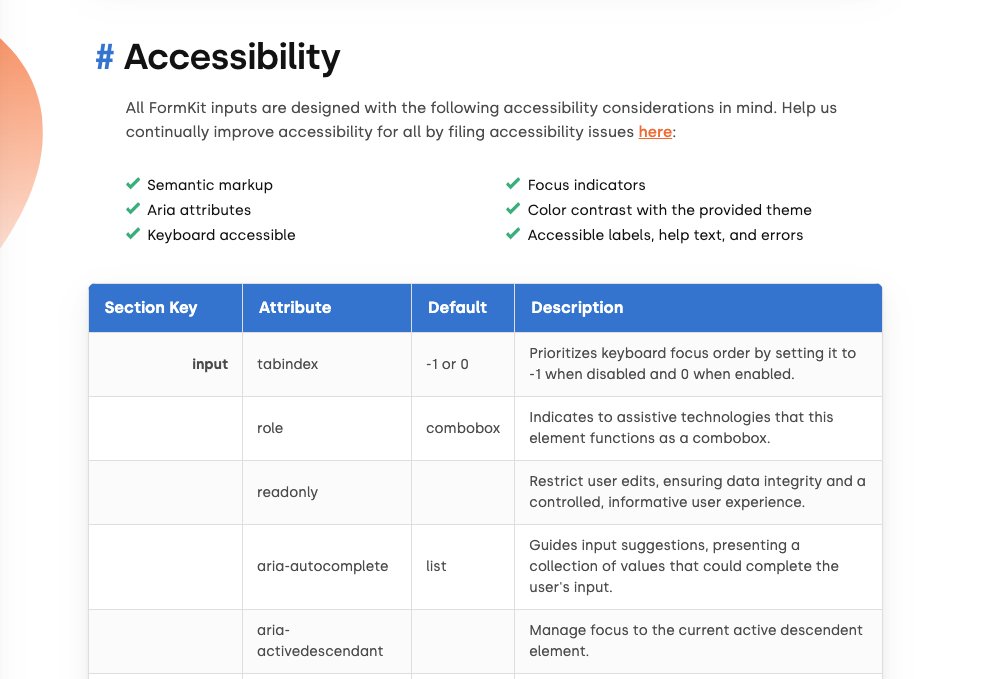Screen dimensions: 985x679
Task: Click the checkmark icon next to Focus indicators
Action: (x=513, y=183)
